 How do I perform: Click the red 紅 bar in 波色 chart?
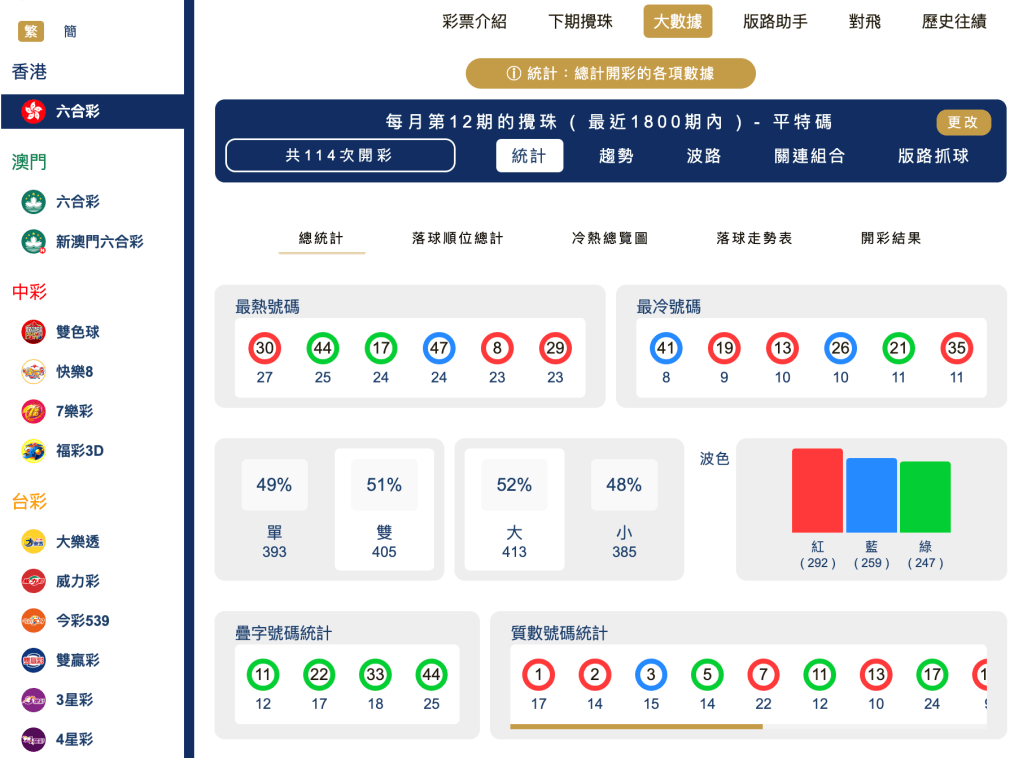pos(815,490)
